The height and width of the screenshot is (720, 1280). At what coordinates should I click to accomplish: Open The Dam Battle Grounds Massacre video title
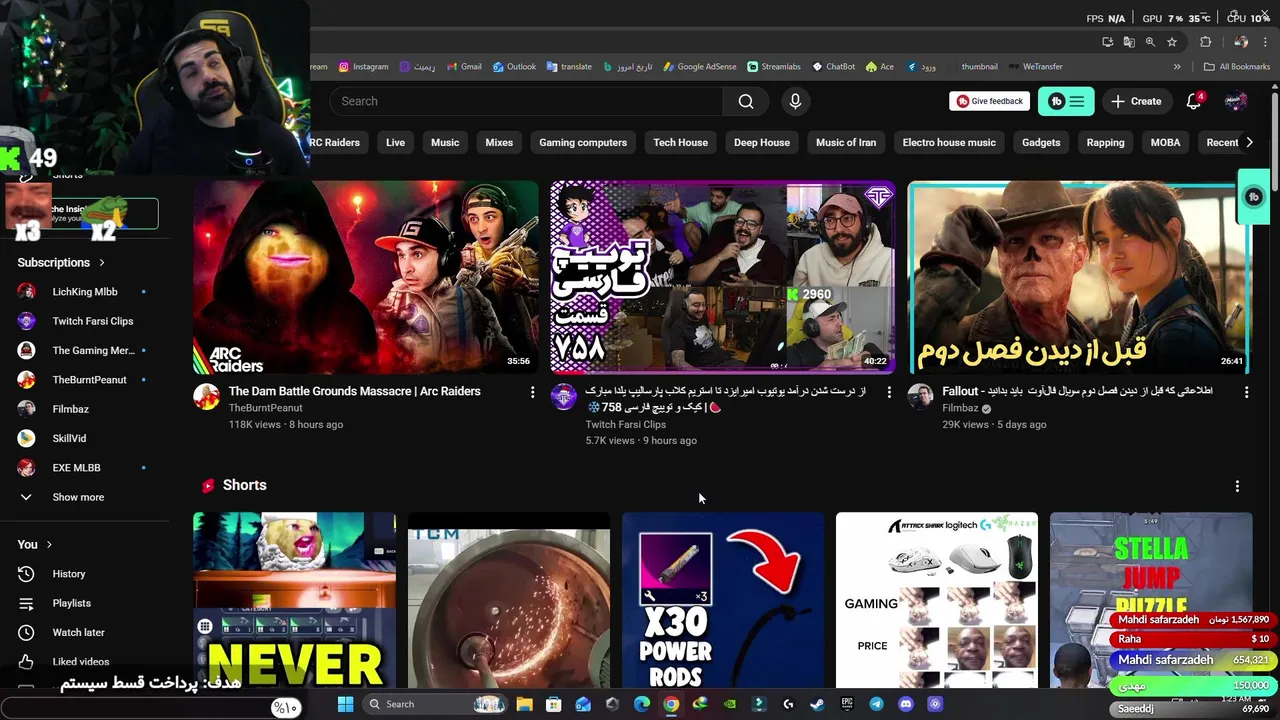pyautogui.click(x=354, y=391)
